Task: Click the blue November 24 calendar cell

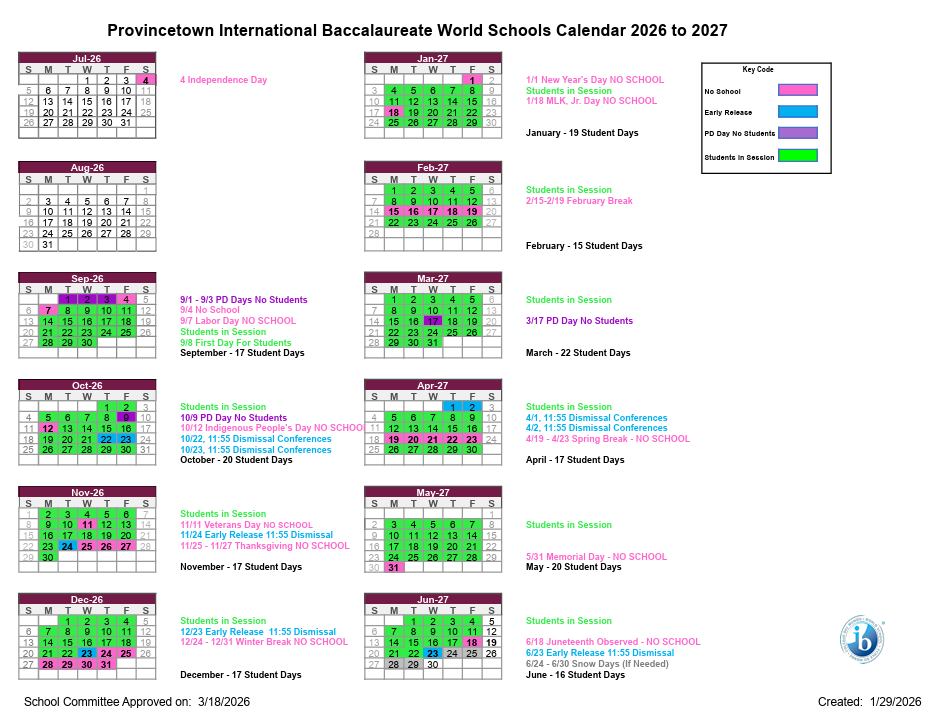Action: coord(67,546)
